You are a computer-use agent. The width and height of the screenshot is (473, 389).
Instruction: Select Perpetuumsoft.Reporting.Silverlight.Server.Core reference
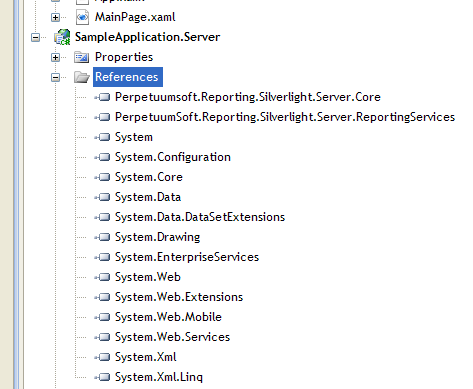pos(248,97)
